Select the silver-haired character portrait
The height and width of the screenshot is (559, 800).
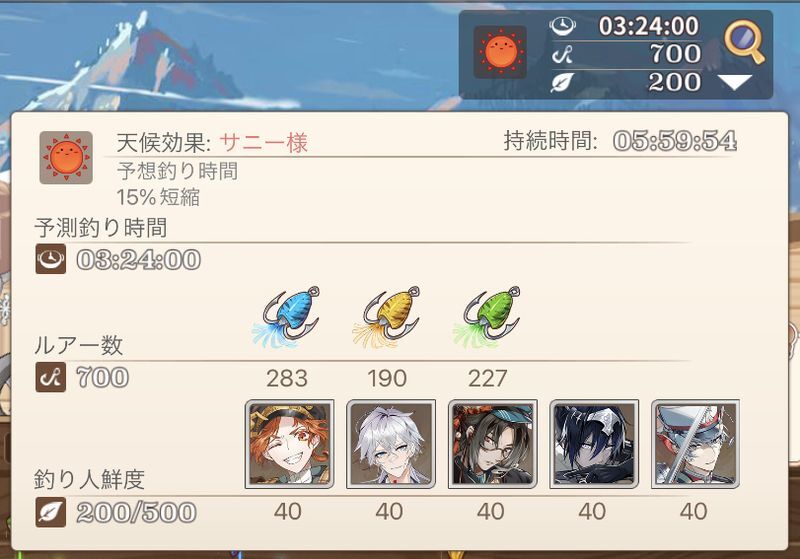click(391, 444)
